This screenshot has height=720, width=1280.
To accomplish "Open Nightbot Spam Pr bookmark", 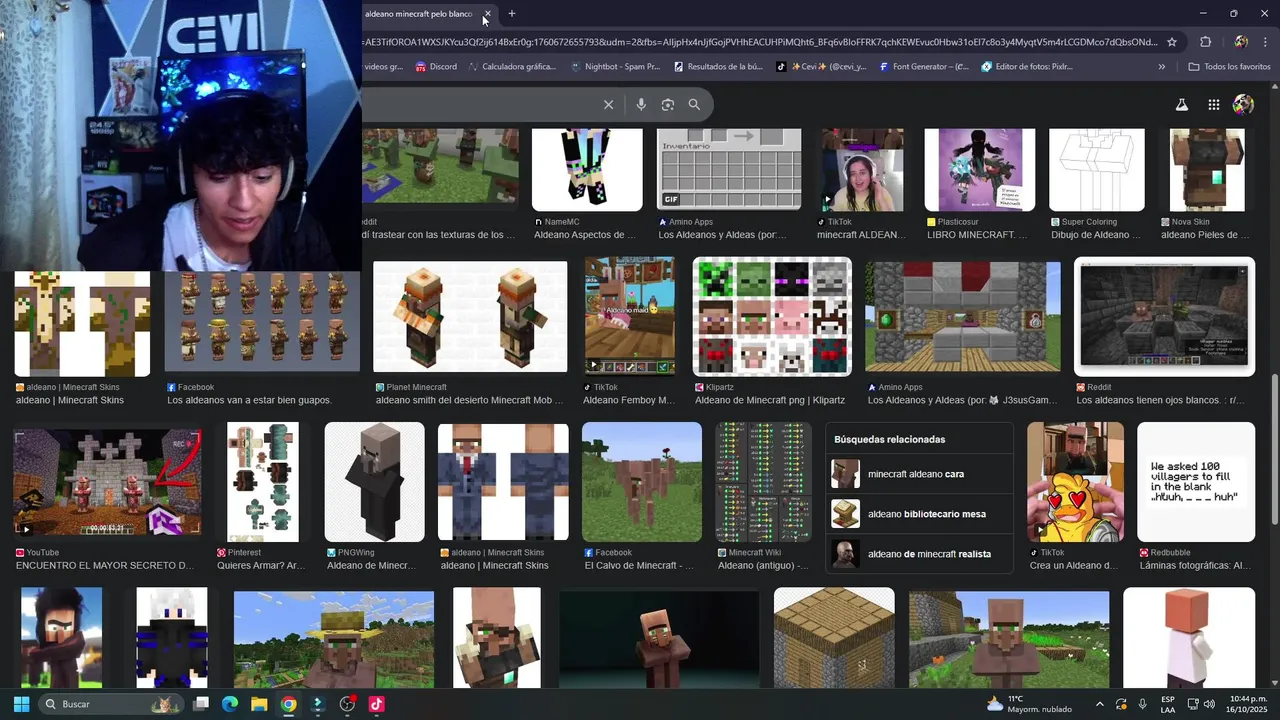I will pos(615,67).
